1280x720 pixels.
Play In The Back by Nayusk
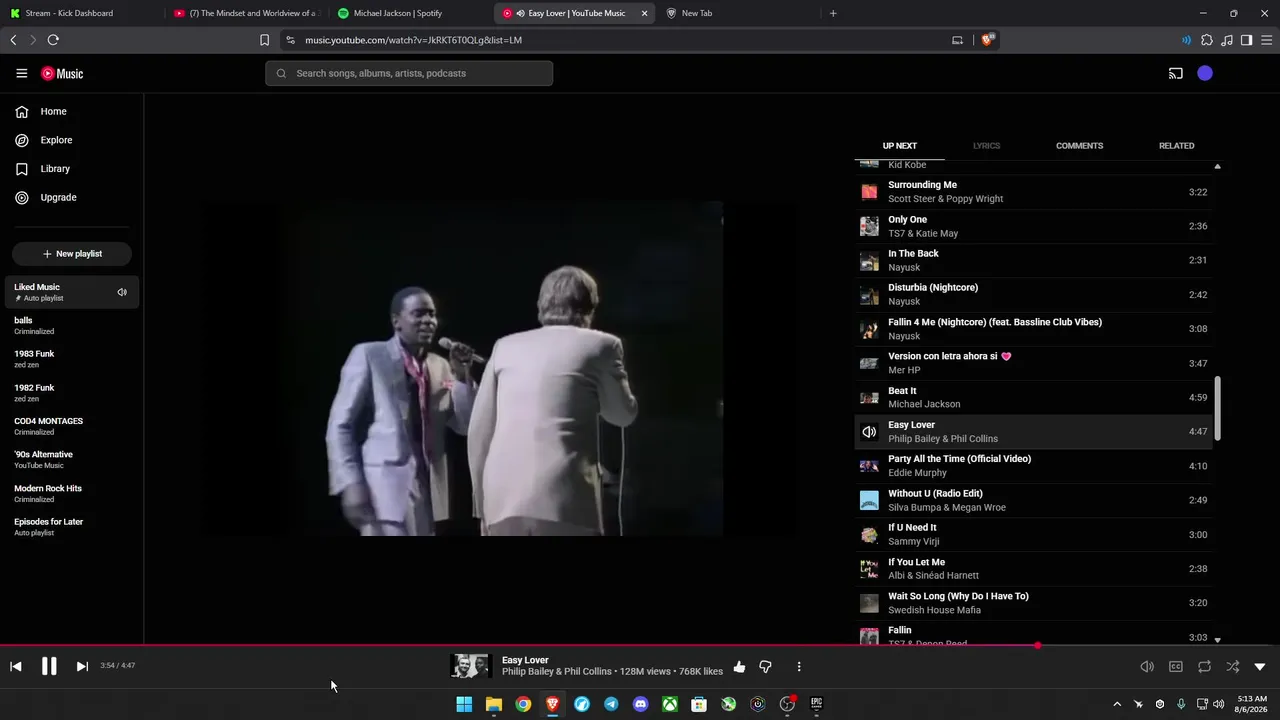click(1033, 260)
